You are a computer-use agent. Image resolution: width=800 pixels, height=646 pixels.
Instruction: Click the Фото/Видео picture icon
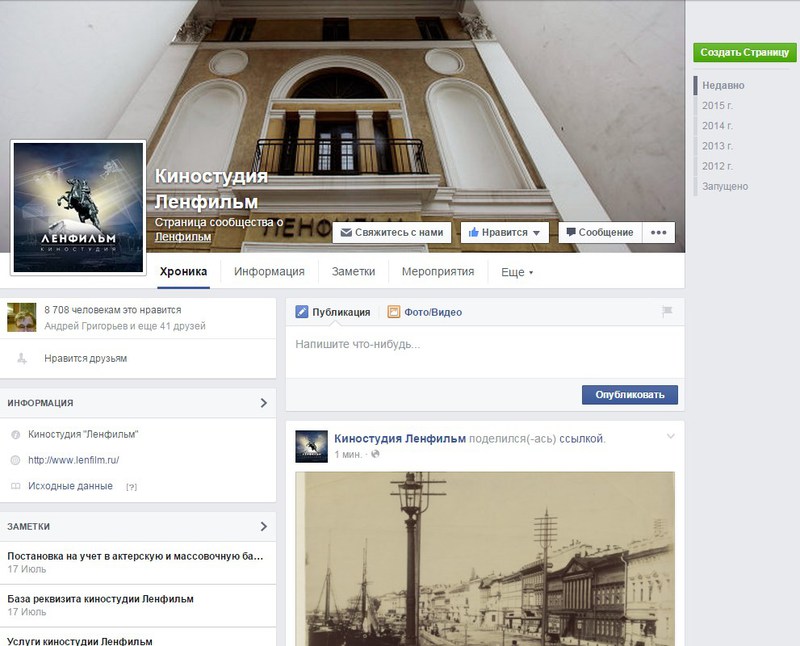click(x=393, y=312)
